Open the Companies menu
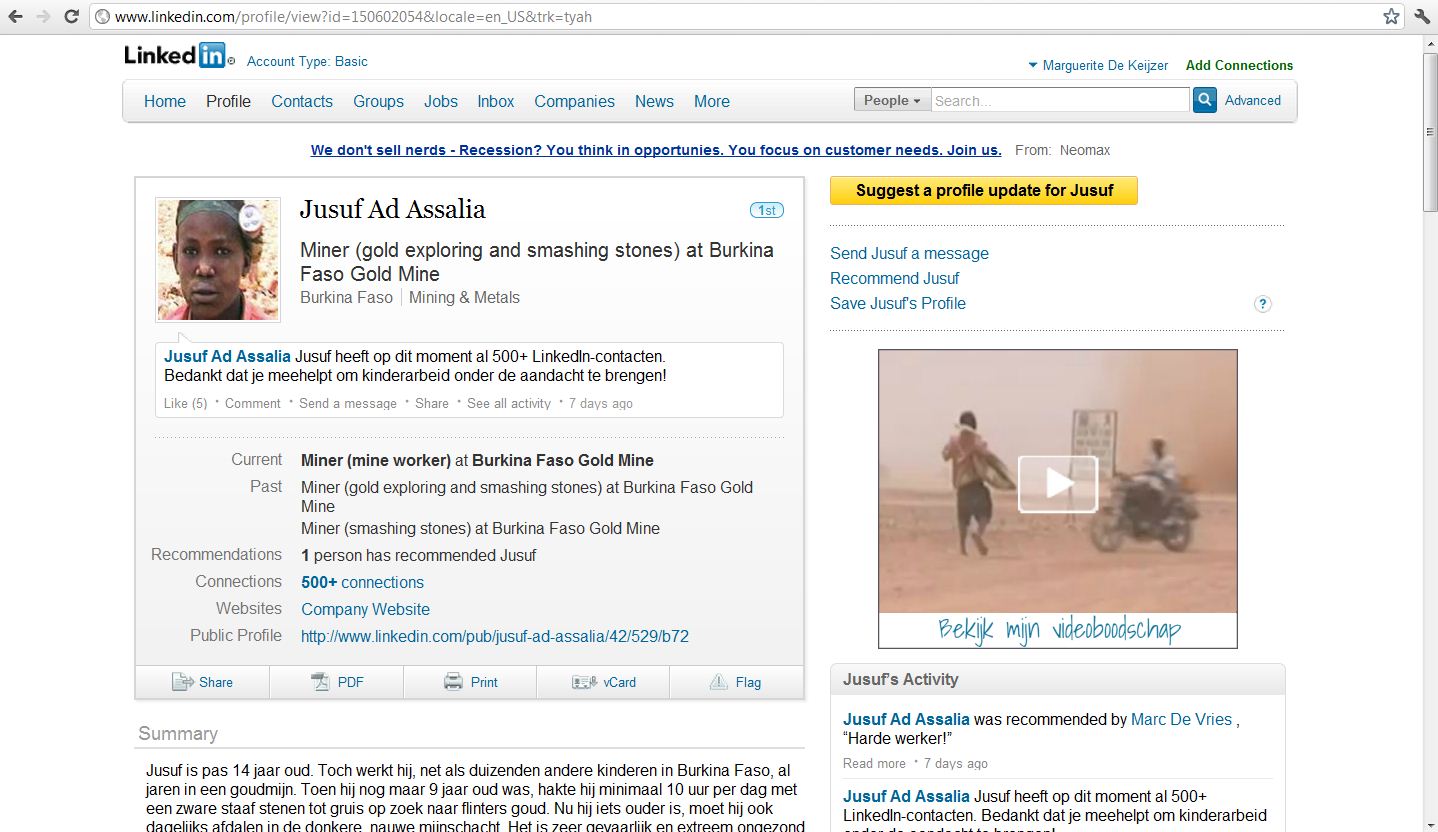 point(574,101)
